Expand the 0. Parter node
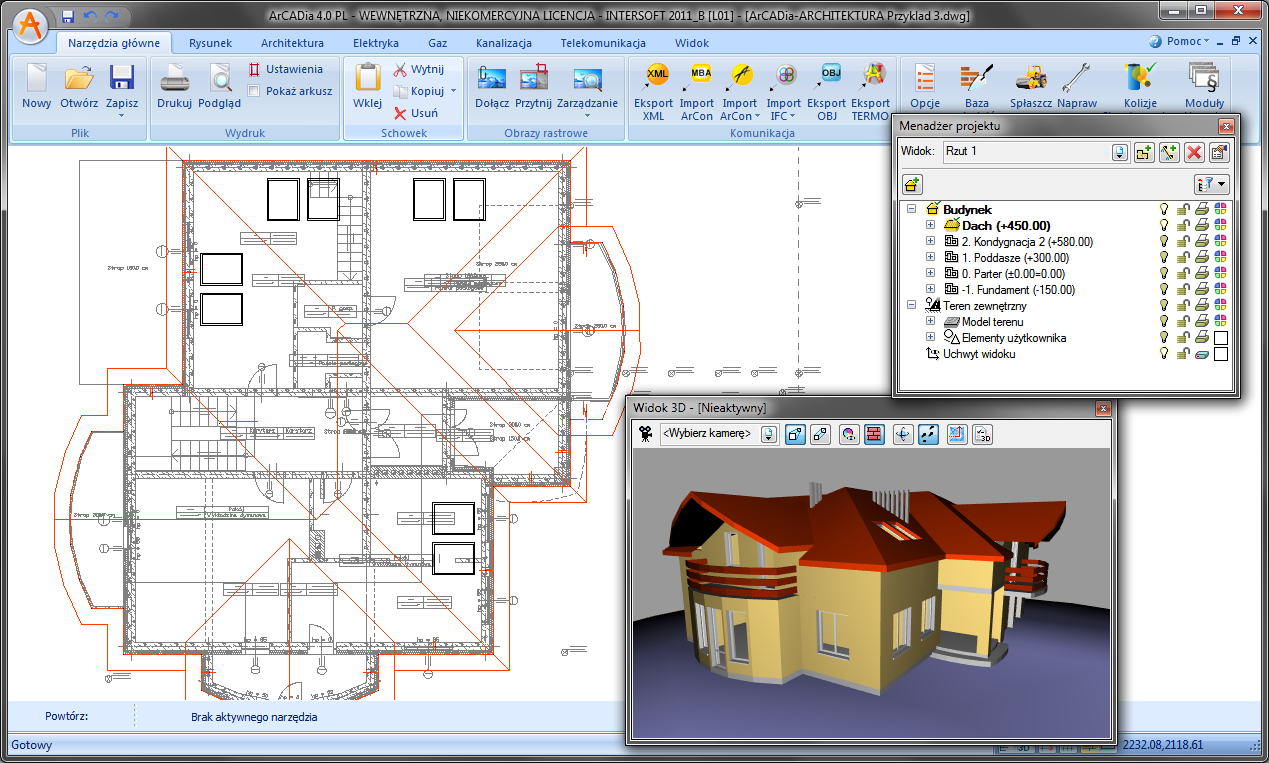 click(x=930, y=273)
